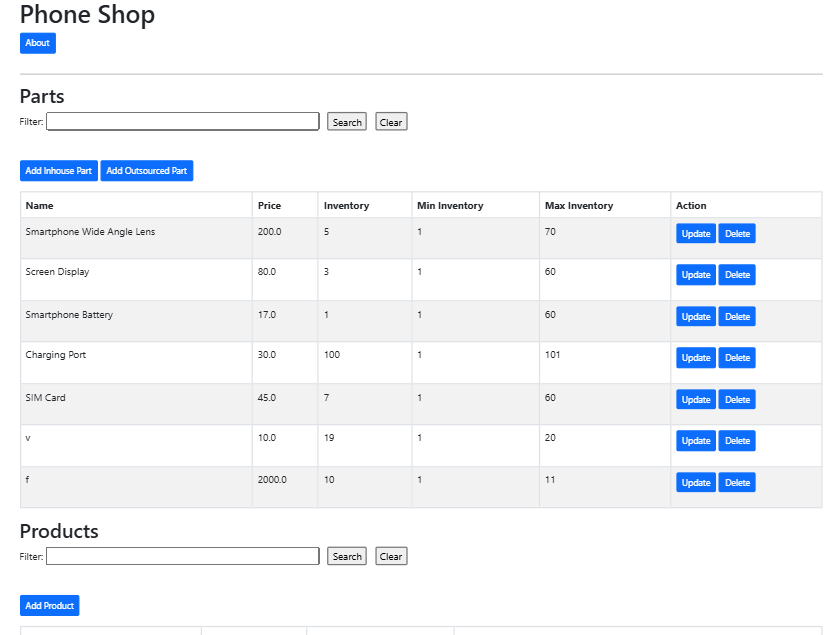The width and height of the screenshot is (830, 635).
Task: Update the Screen Display part
Action: [x=695, y=274]
